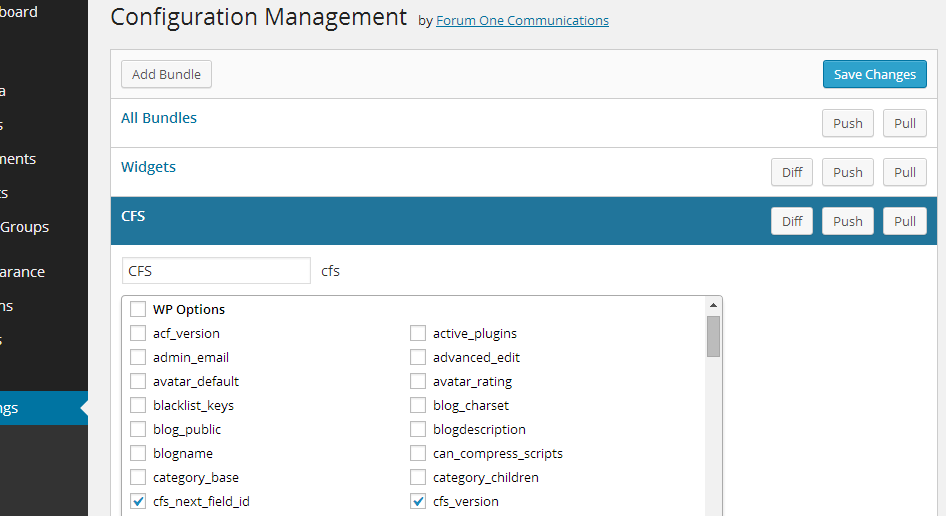Expand the Widgets bundle section
Image resolution: width=946 pixels, height=516 pixels.
[148, 167]
